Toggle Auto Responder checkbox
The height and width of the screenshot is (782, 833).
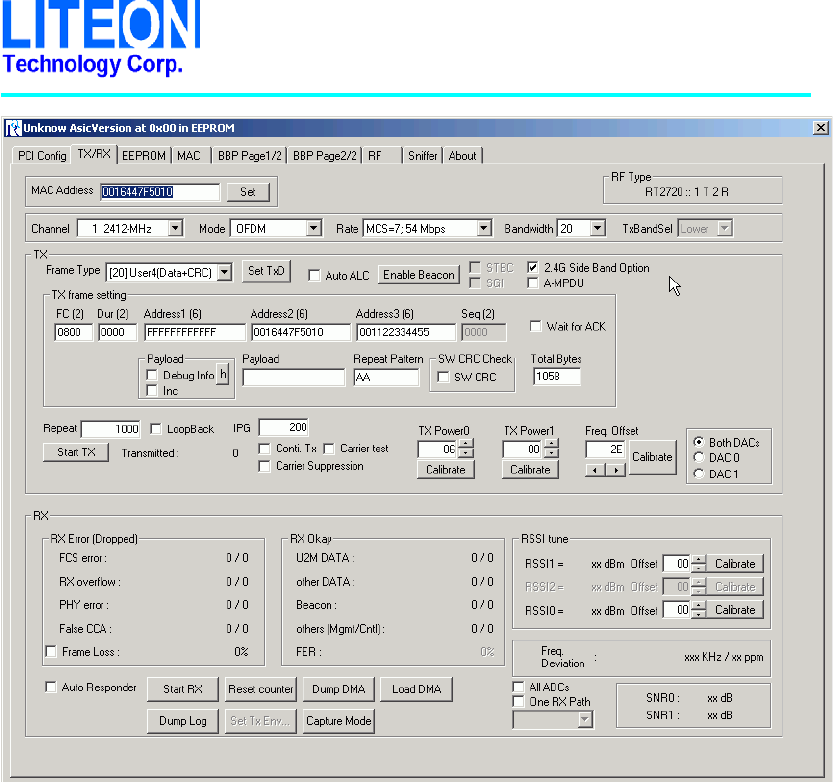pyautogui.click(x=51, y=687)
